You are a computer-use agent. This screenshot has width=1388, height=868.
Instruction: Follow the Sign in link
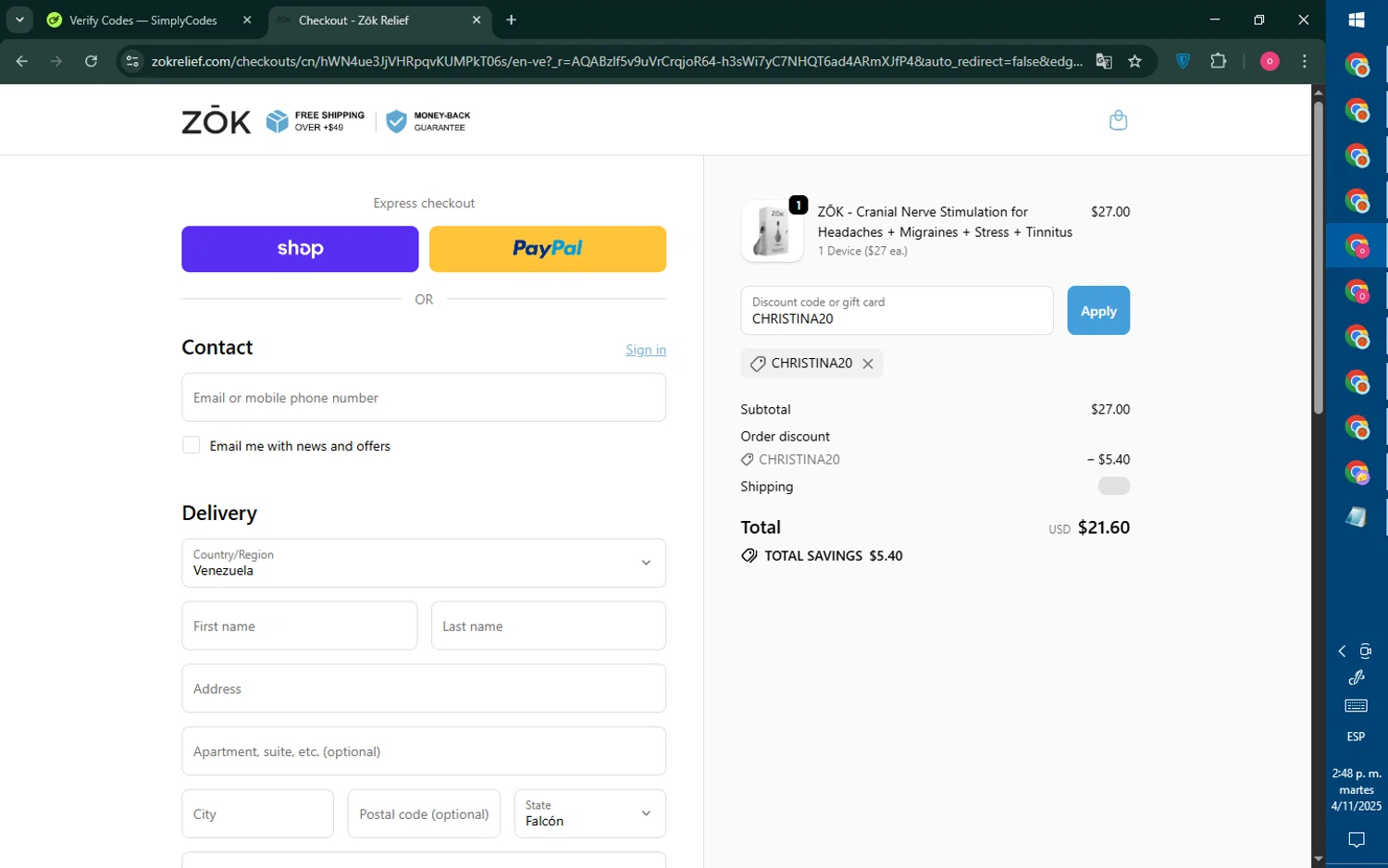(645, 350)
